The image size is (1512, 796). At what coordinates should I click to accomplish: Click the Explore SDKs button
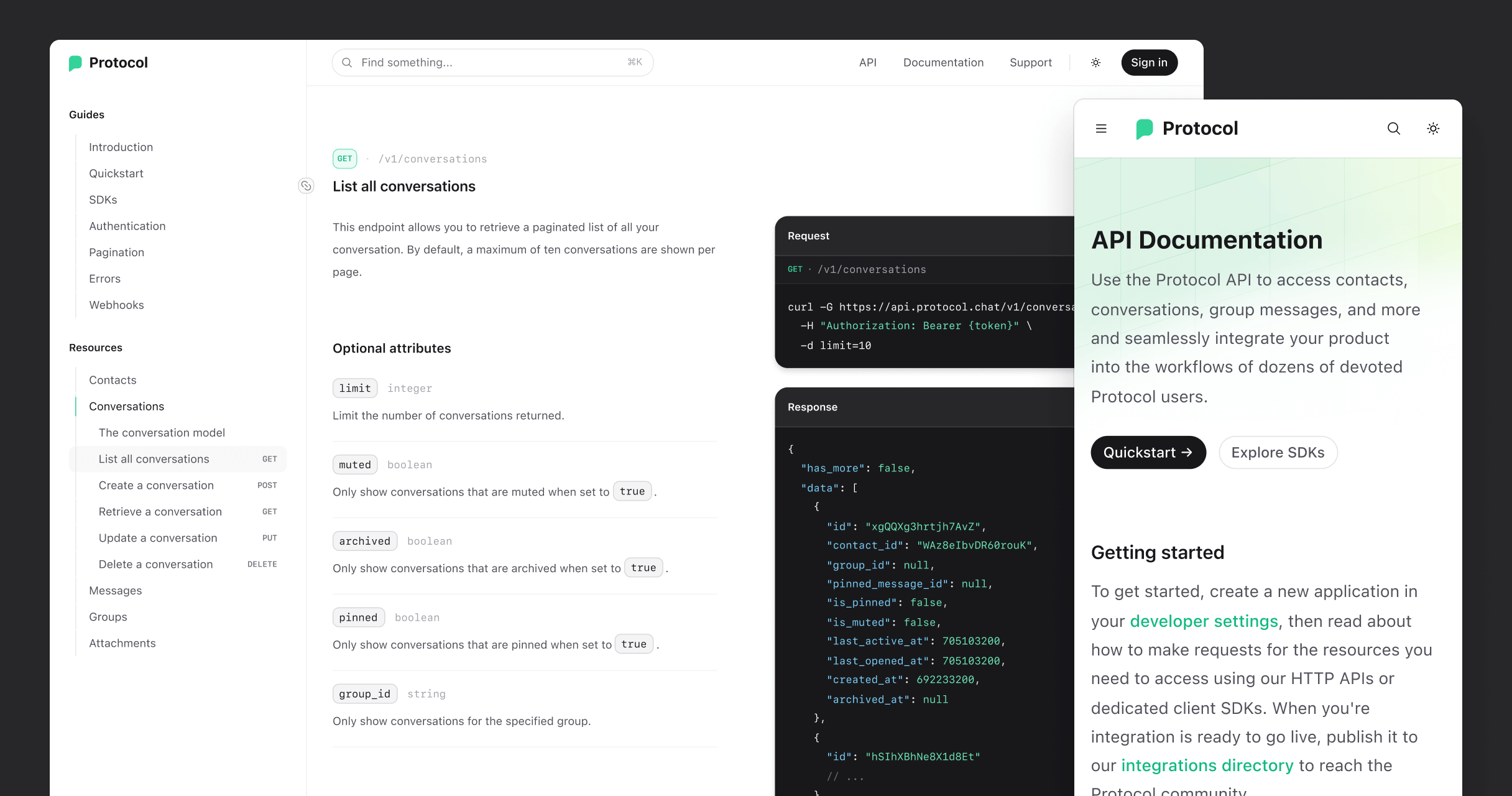(1278, 452)
